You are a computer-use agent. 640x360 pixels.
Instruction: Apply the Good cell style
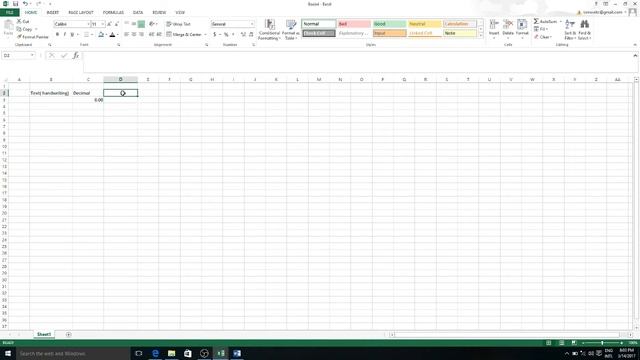tap(389, 24)
